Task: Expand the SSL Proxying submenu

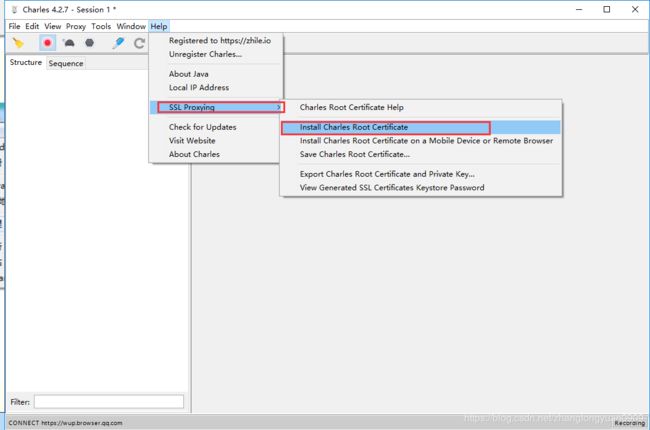Action: click(x=216, y=107)
